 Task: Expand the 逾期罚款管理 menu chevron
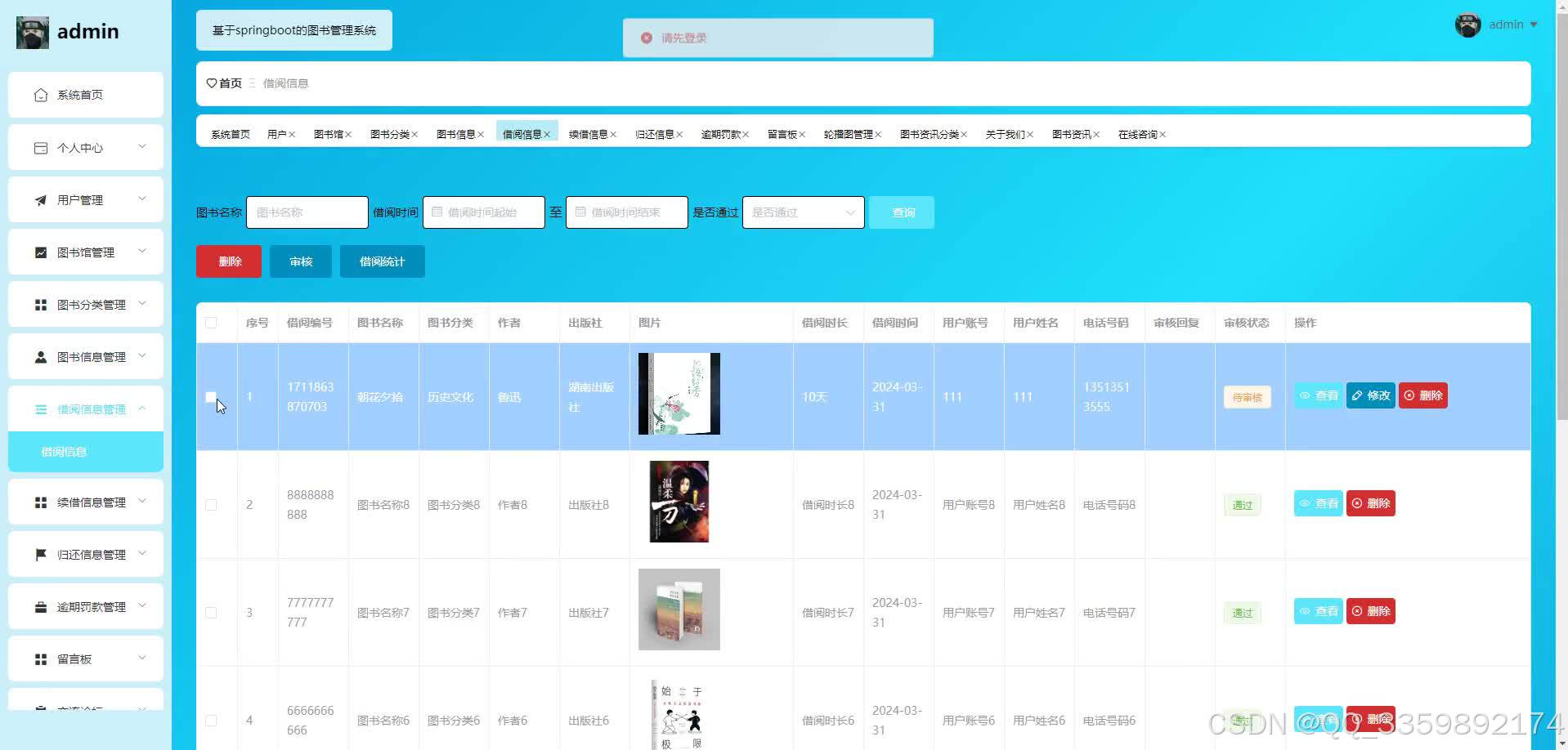pos(142,606)
